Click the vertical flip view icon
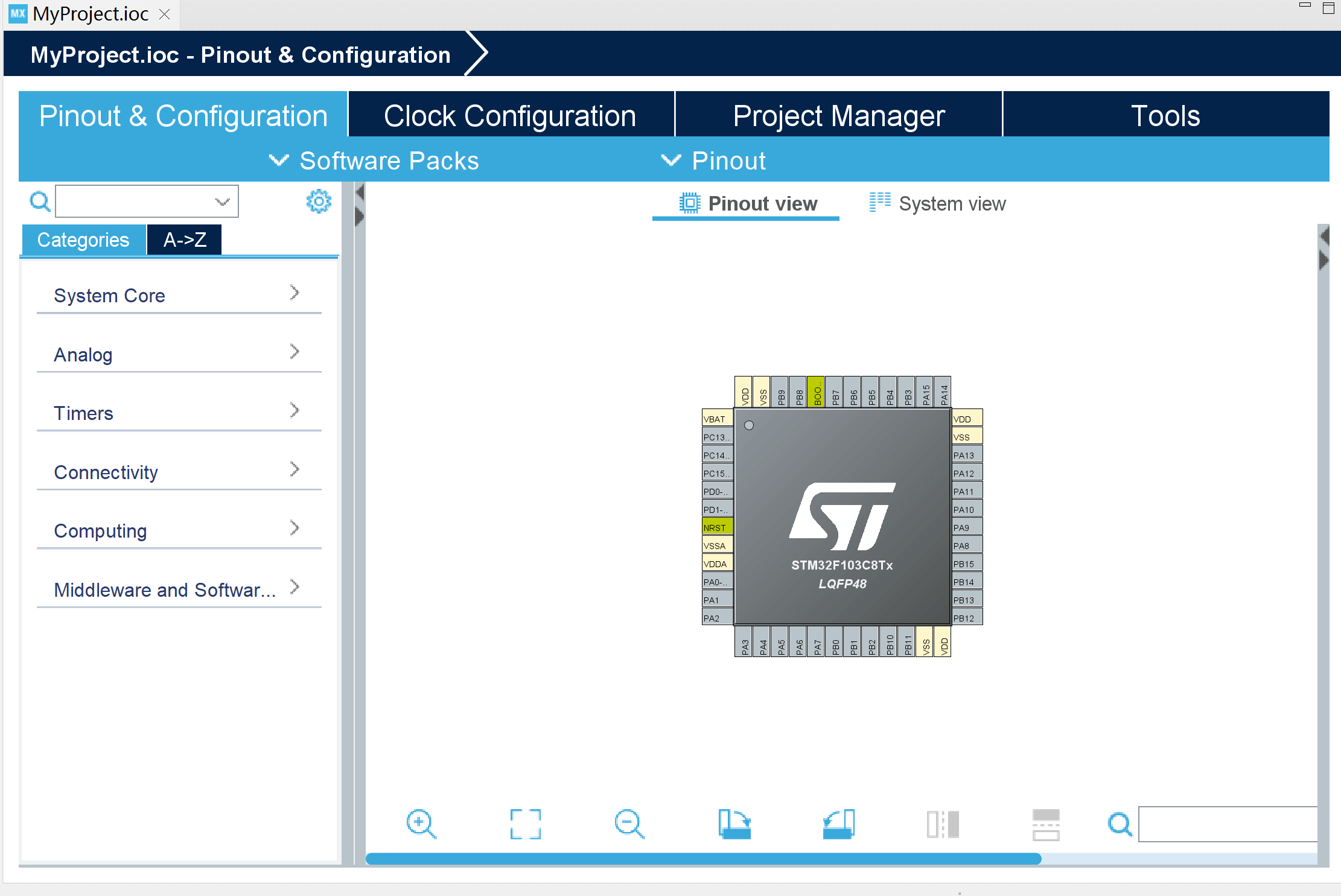Screen dimensions: 1341x896 coord(943,824)
